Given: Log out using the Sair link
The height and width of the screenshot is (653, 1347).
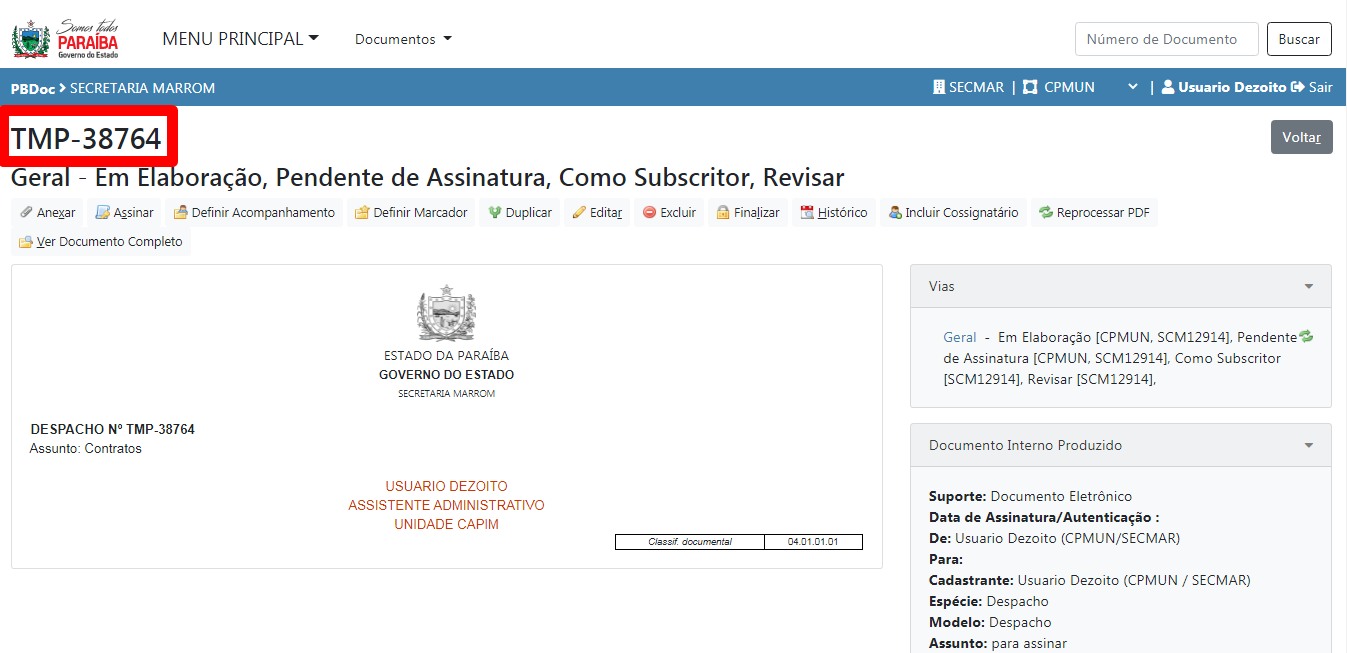Looking at the screenshot, I should tap(1312, 87).
